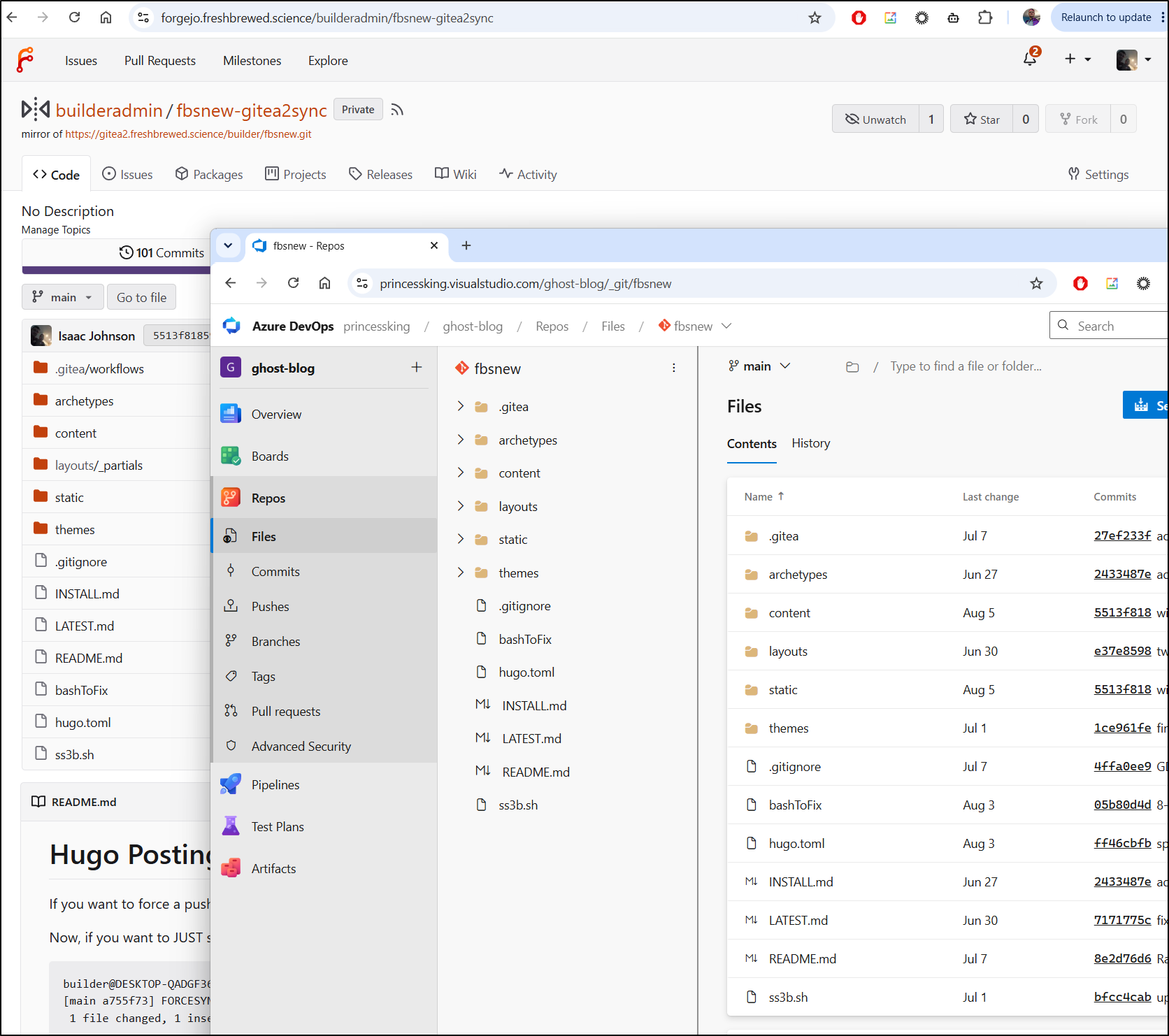Image resolution: width=1169 pixels, height=1036 pixels.
Task: Open the Manage Topics link
Action: (x=56, y=230)
